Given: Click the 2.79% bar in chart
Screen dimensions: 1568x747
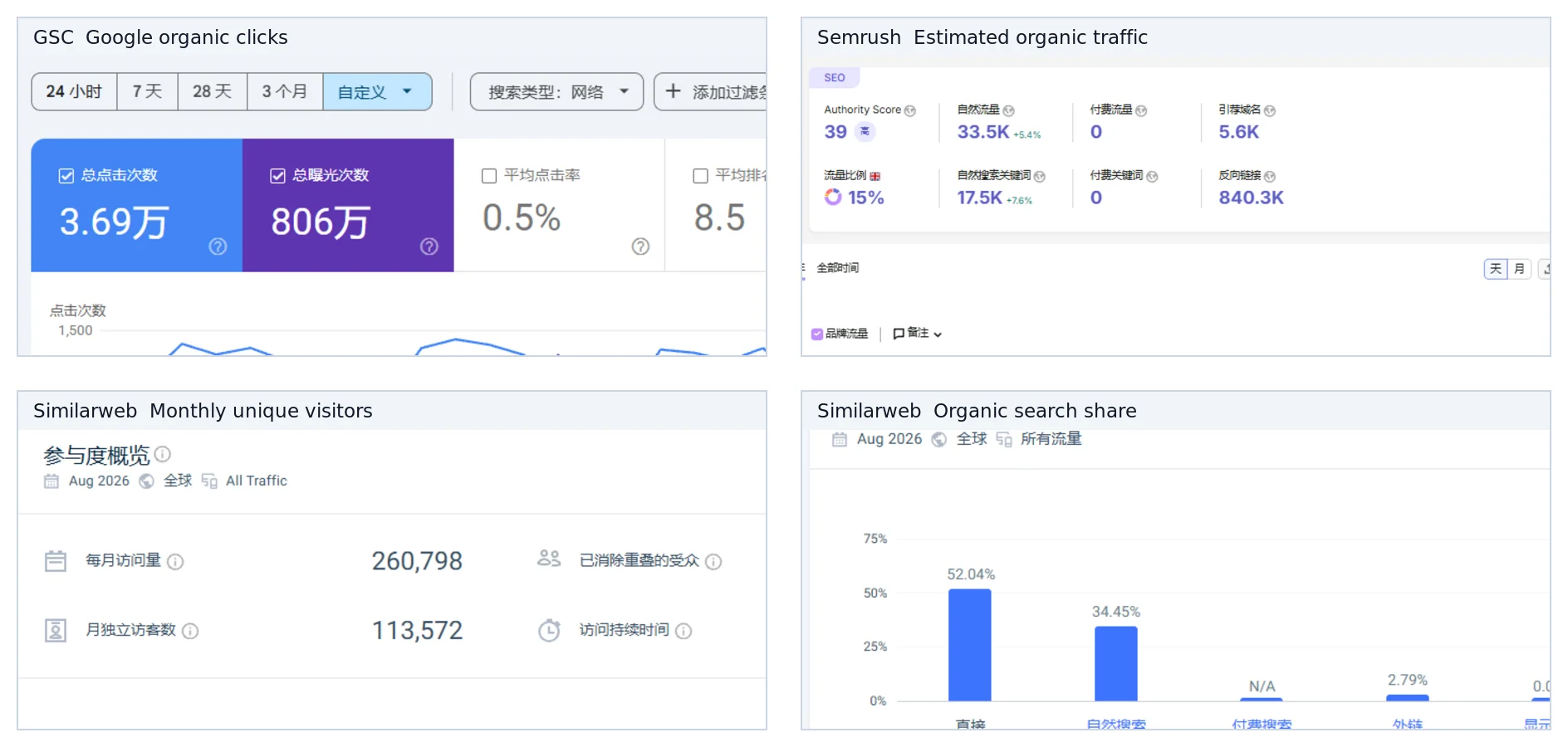Looking at the screenshot, I should coord(1408,698).
